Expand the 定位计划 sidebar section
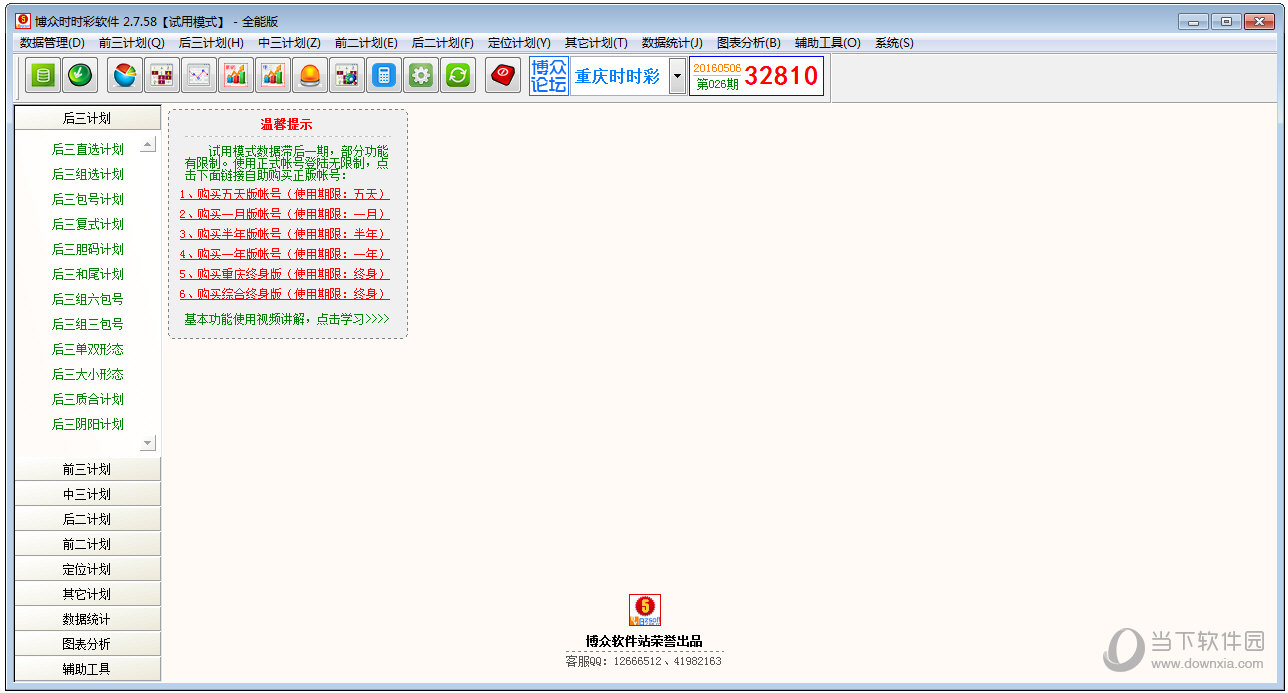Viewport: 1288px width, 693px height. (87, 569)
